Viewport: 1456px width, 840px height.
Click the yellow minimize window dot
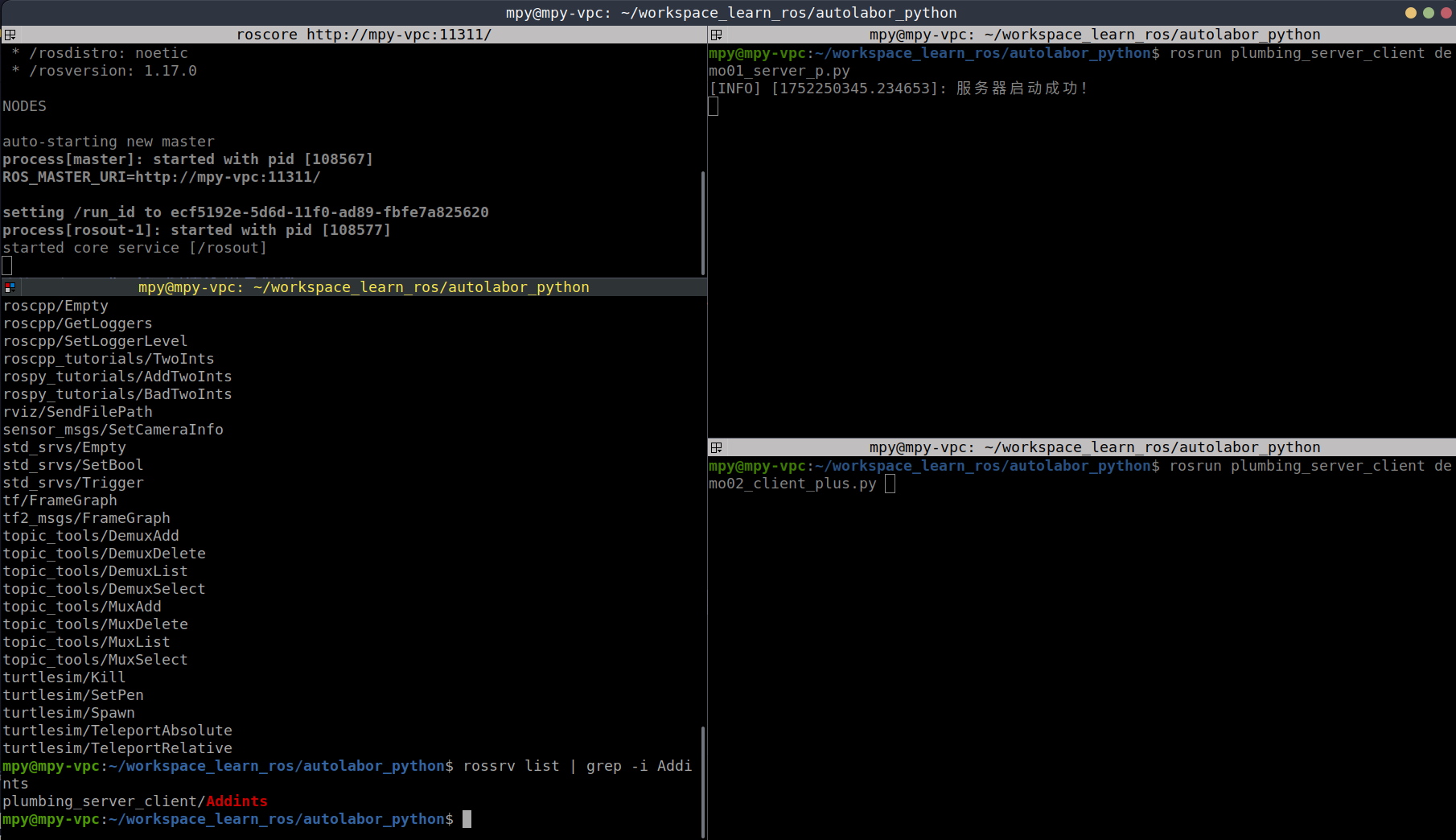tap(1410, 13)
